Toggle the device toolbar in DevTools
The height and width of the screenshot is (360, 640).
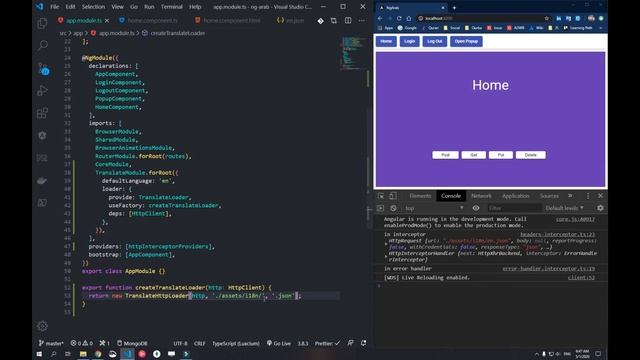(392, 196)
